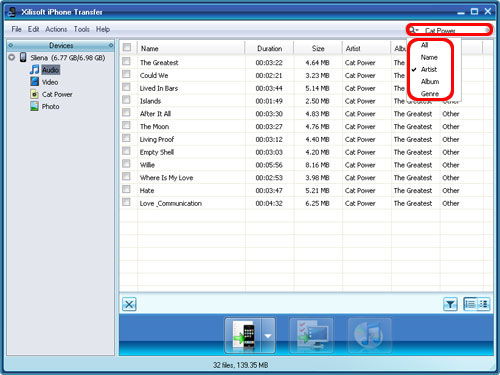
Task: Click export checked files to computer button
Action: (311, 335)
